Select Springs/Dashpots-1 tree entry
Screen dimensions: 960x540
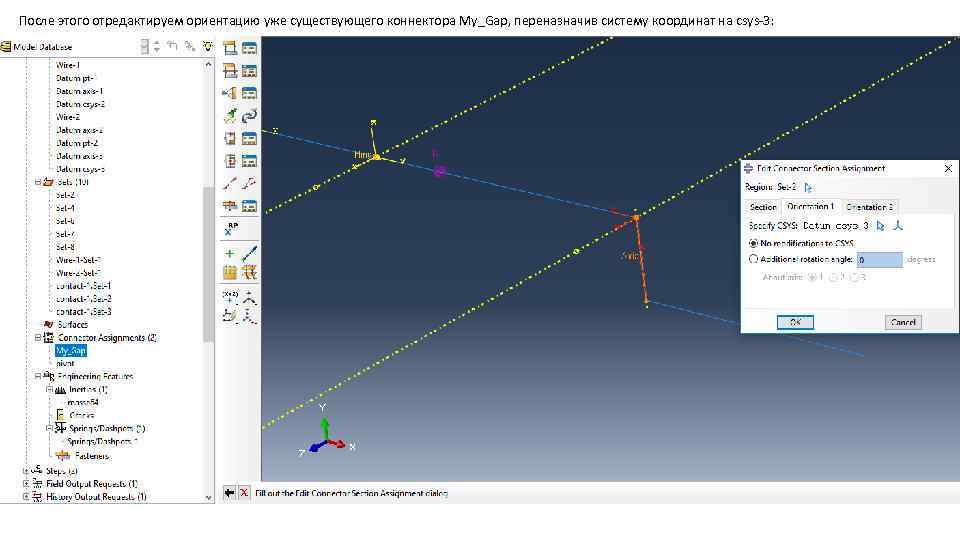[102, 441]
